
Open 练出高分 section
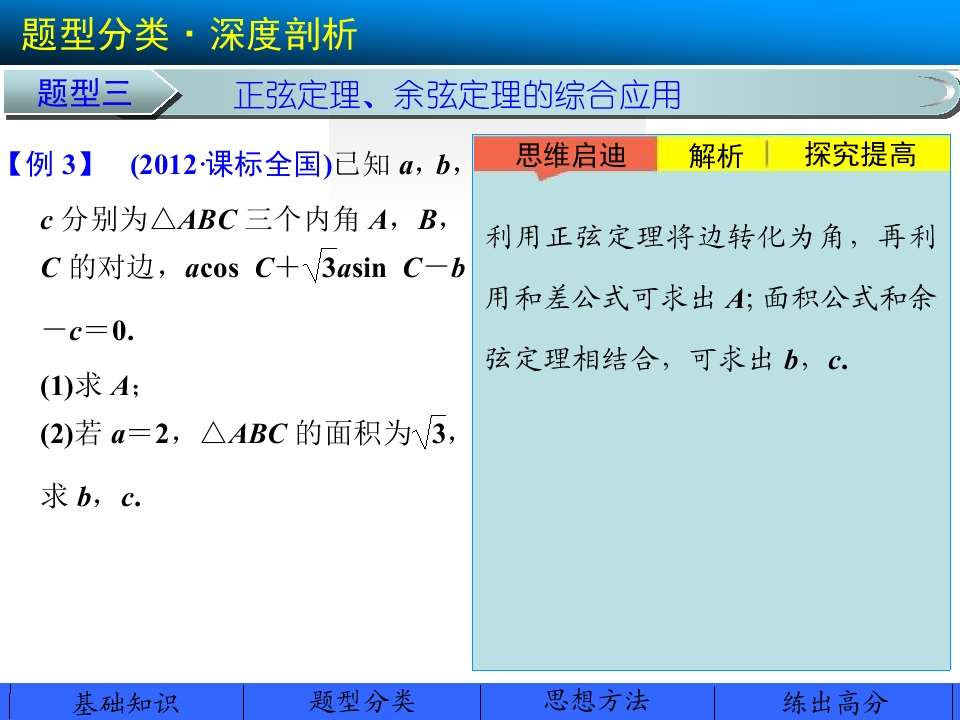pyautogui.click(x=835, y=702)
